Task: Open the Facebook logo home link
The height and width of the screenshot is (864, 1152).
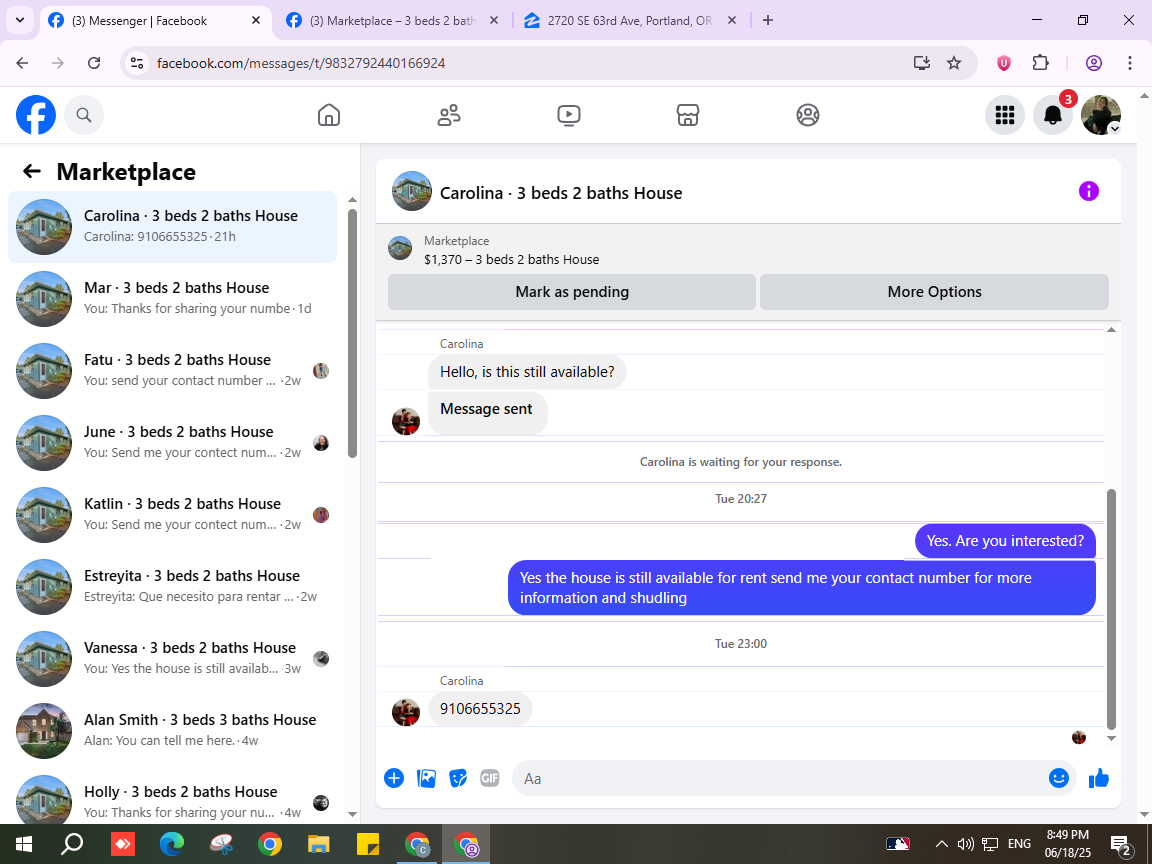Action: point(36,115)
